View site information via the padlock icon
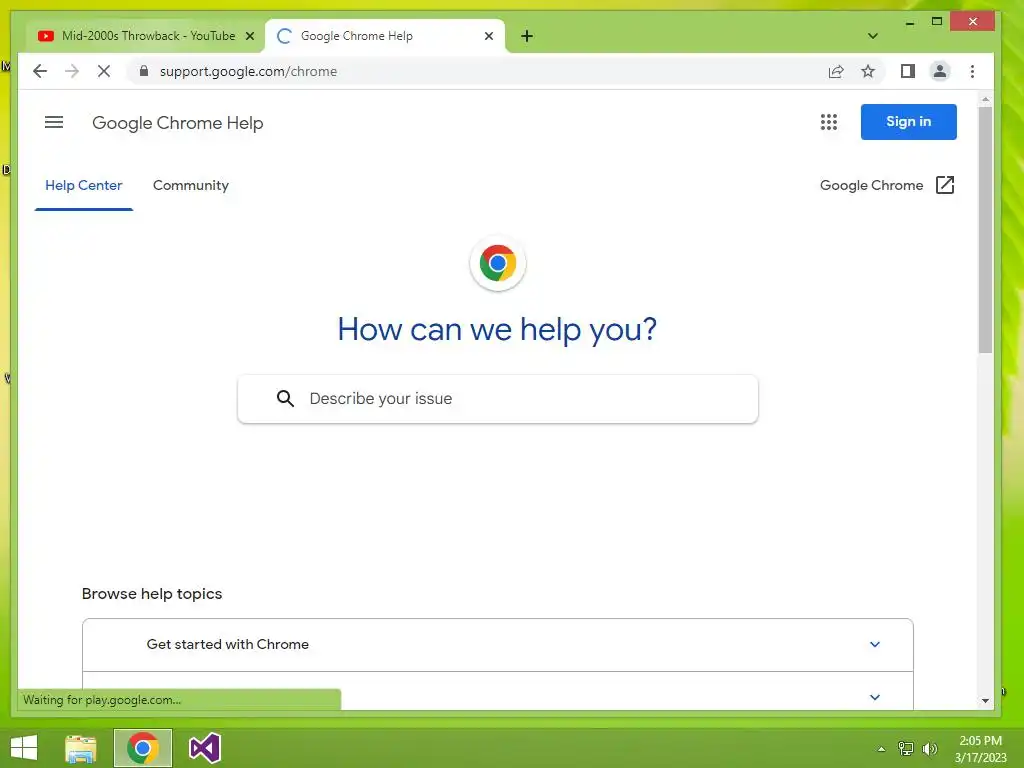The image size is (1024, 768). 144,71
